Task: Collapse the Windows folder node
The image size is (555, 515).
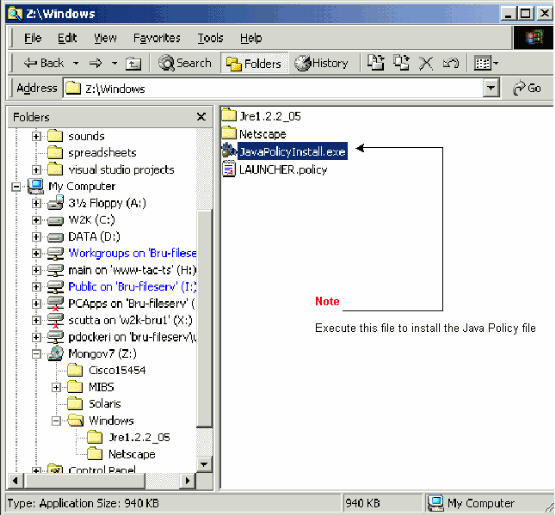Action: pyautogui.click(x=56, y=421)
